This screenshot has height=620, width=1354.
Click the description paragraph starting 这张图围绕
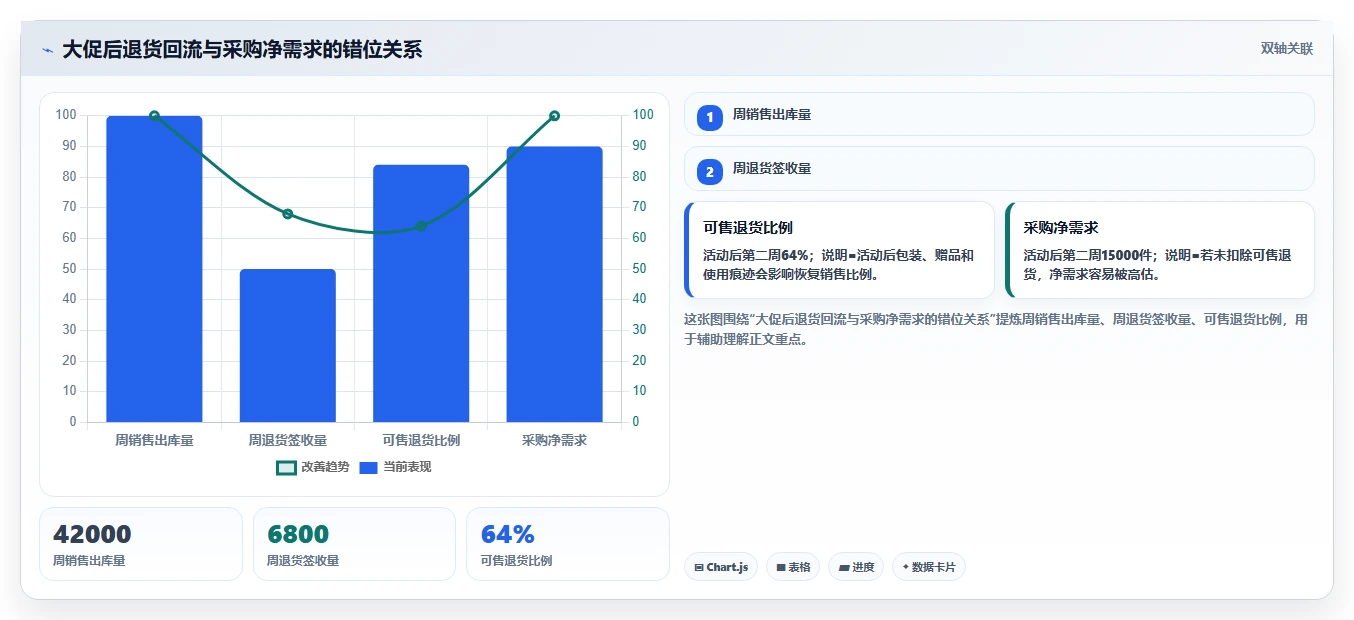pyautogui.click(x=997, y=329)
